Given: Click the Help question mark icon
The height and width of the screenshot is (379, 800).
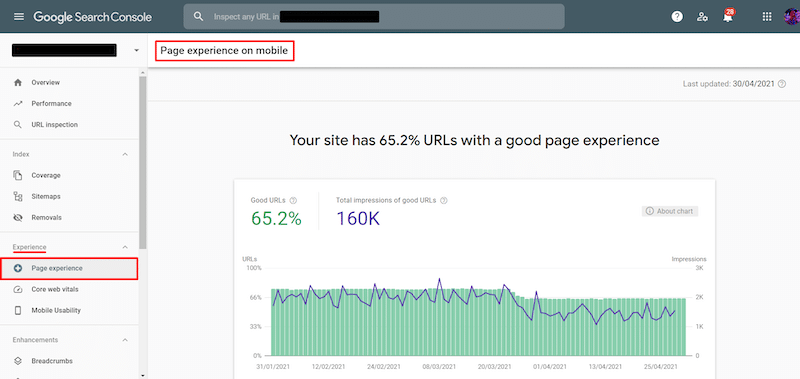Looking at the screenshot, I should tap(677, 16).
